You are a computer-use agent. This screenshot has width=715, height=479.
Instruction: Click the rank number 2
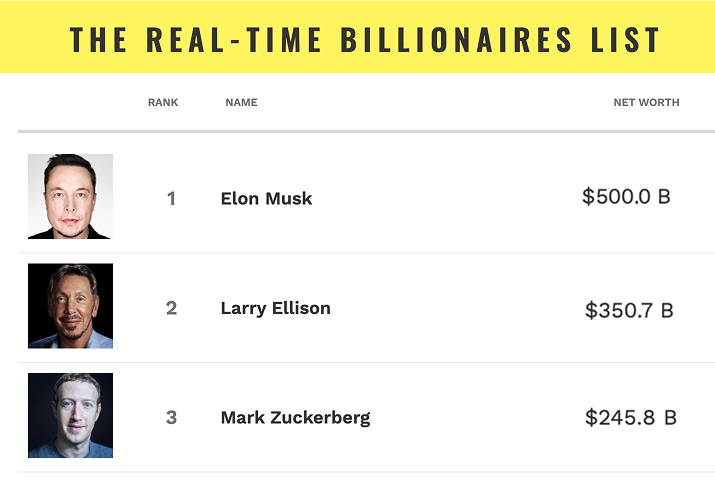point(171,308)
